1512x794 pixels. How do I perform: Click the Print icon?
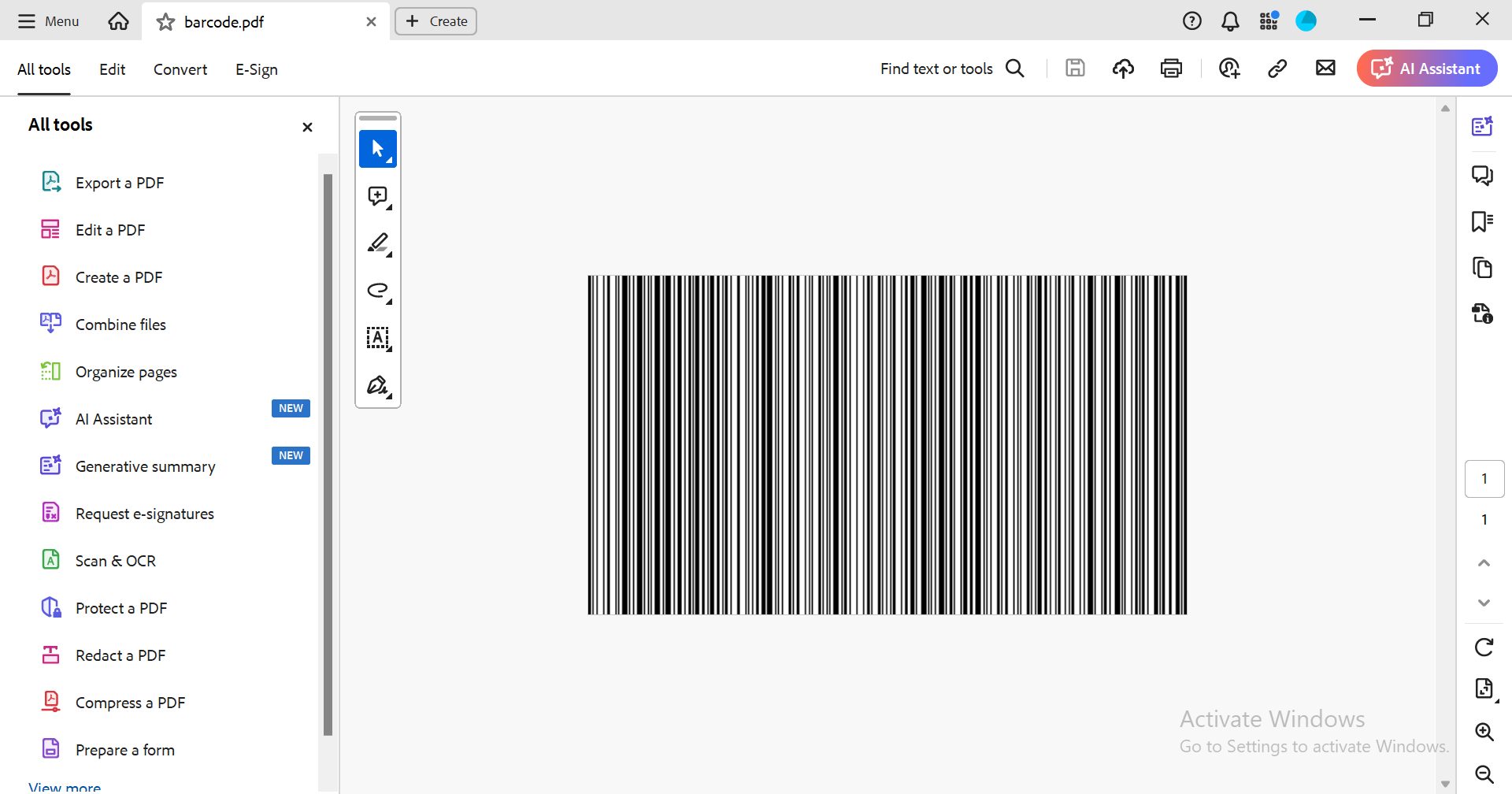click(1171, 69)
